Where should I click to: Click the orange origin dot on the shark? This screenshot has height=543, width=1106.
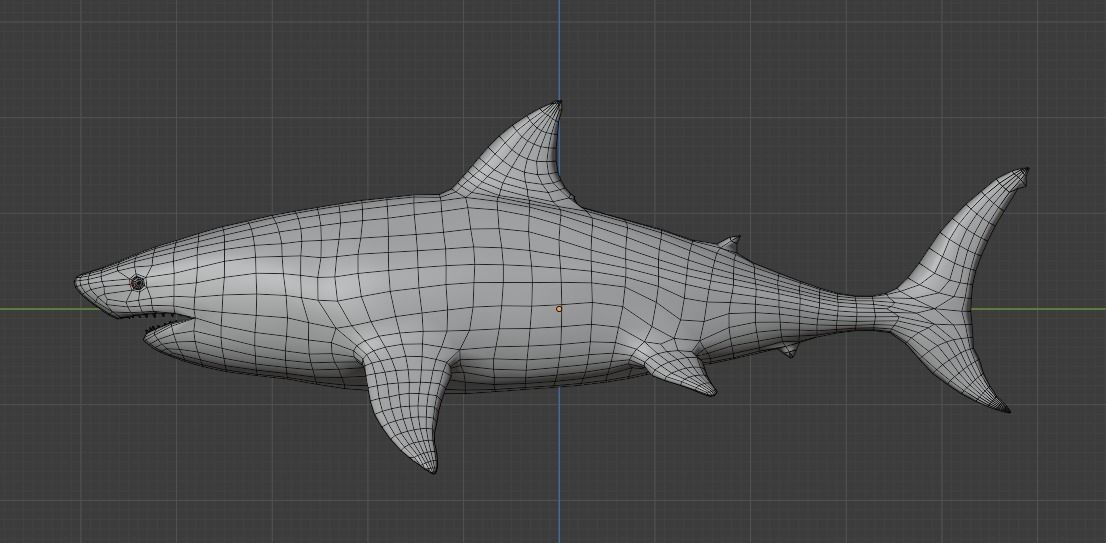tap(559, 309)
